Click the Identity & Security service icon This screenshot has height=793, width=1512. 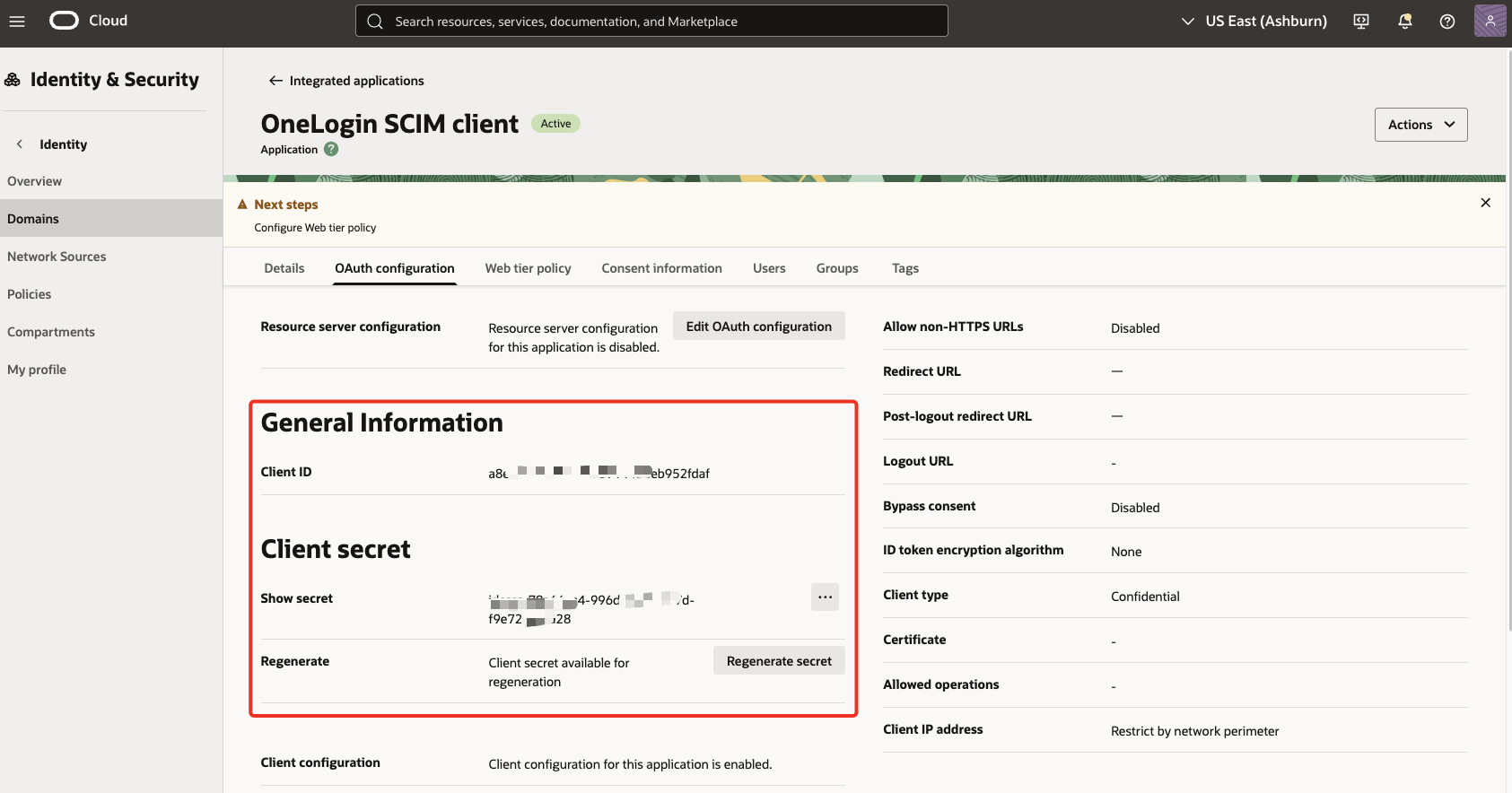13,80
